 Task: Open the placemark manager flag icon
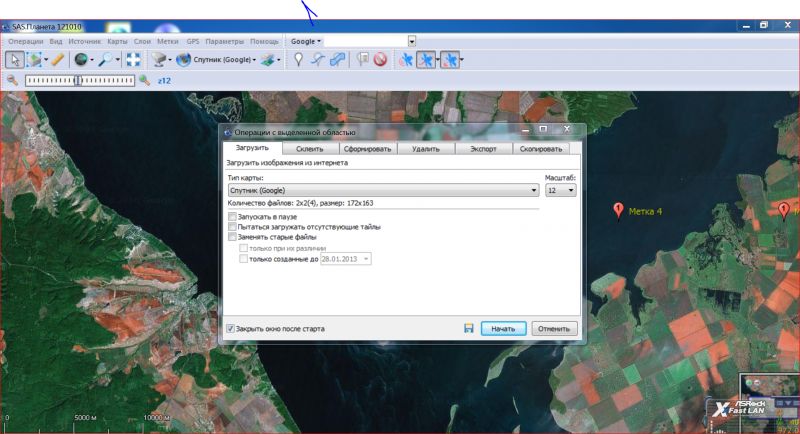pyautogui.click(x=363, y=60)
